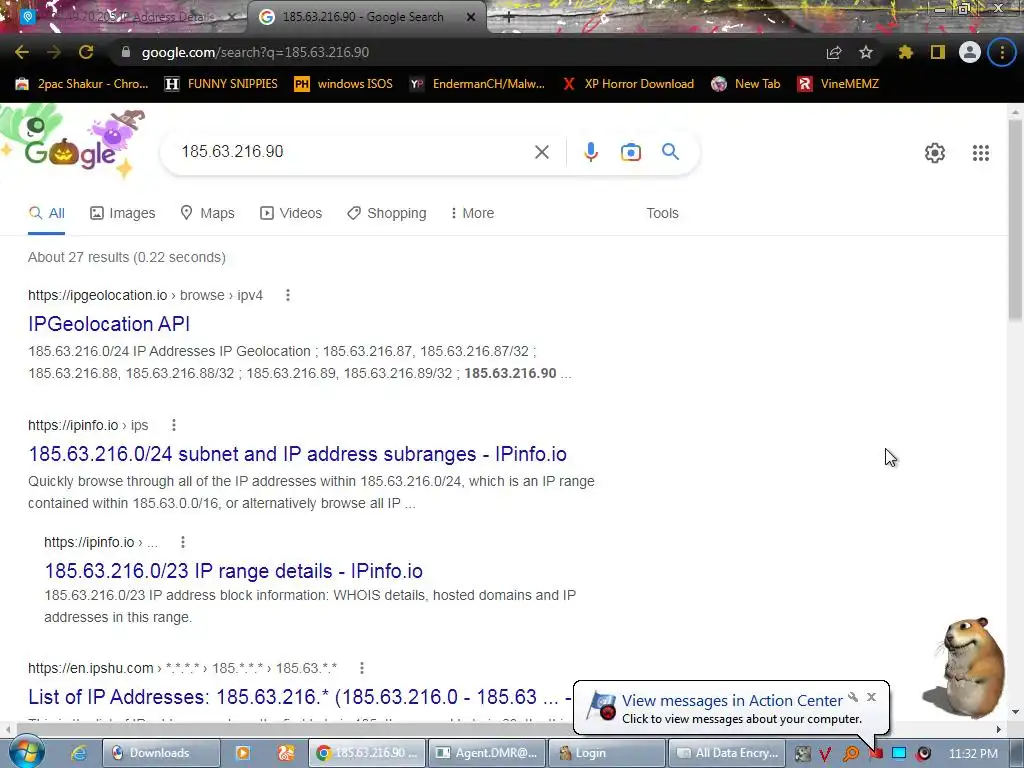This screenshot has height=768, width=1024.
Task: Open the search Tools options
Action: 662,213
